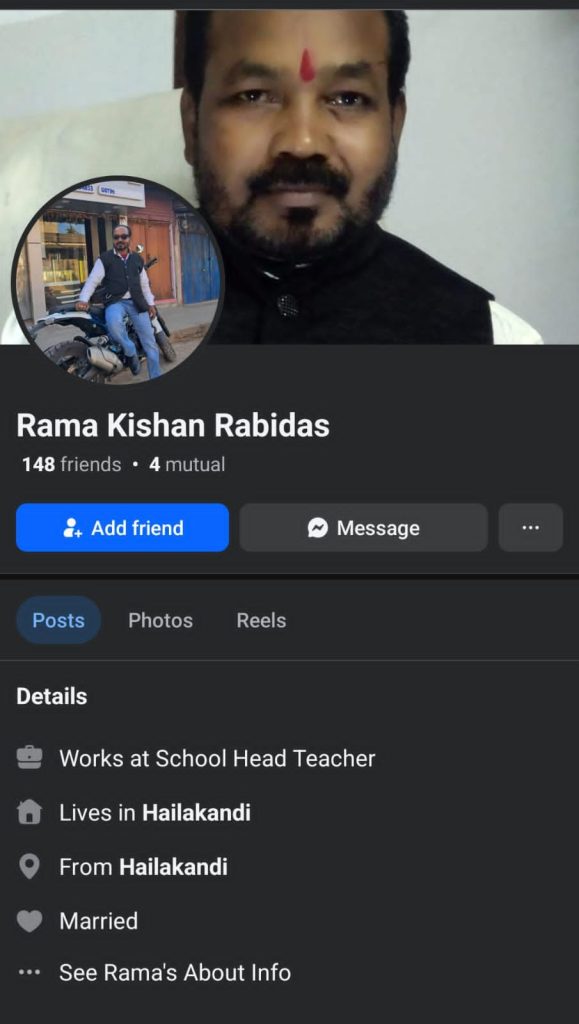Click the Add friend button

click(122, 528)
